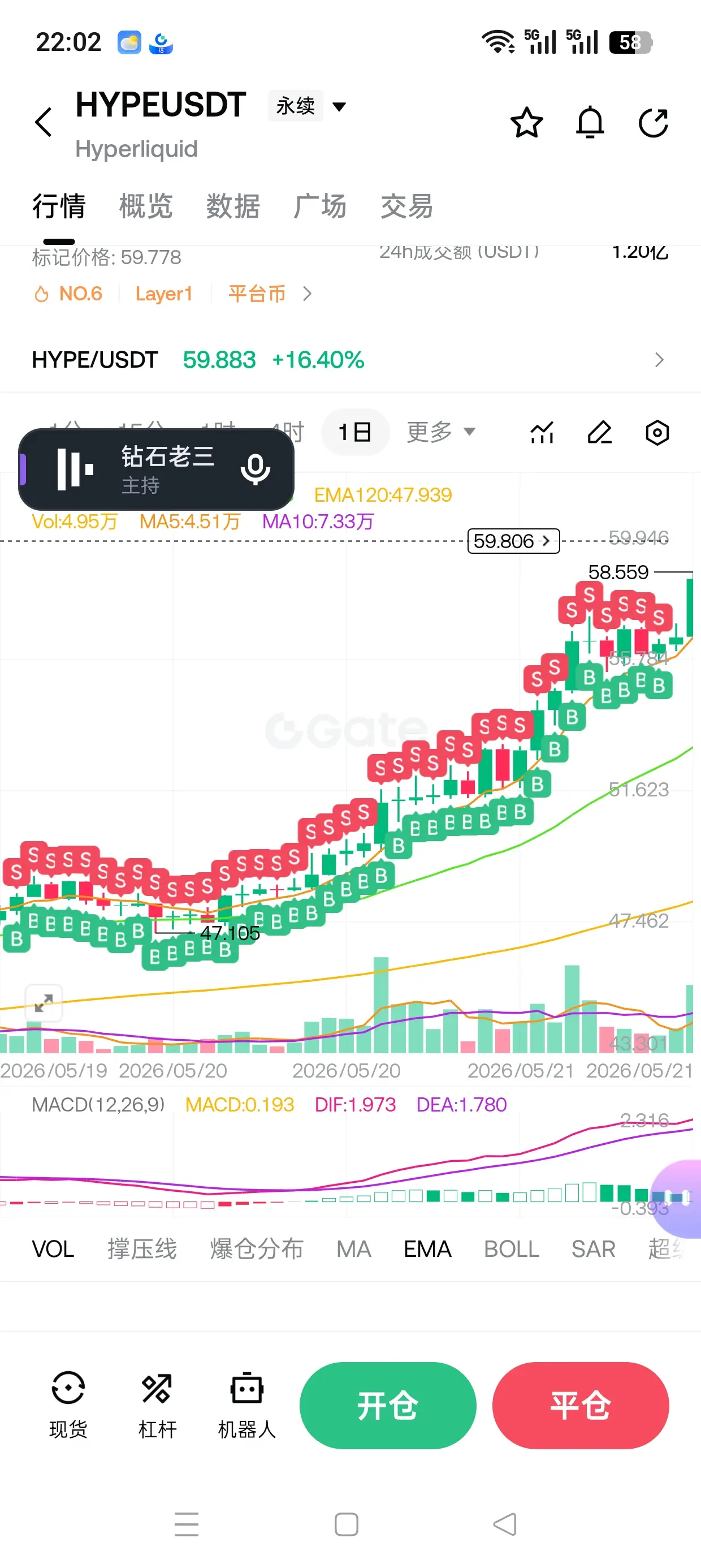Tap the EMA120:47.939 label

tap(383, 495)
